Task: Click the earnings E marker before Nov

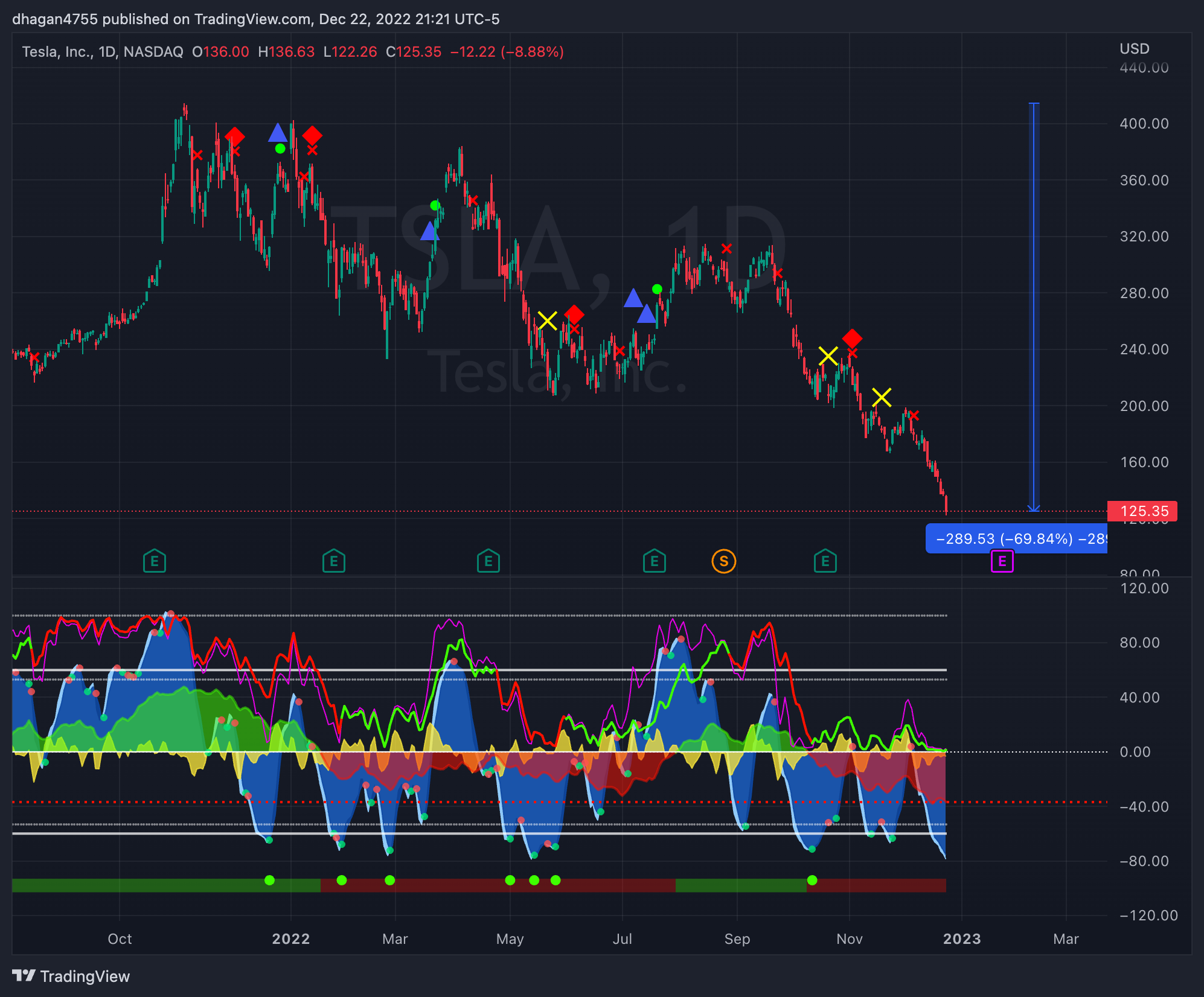Action: 825,561
